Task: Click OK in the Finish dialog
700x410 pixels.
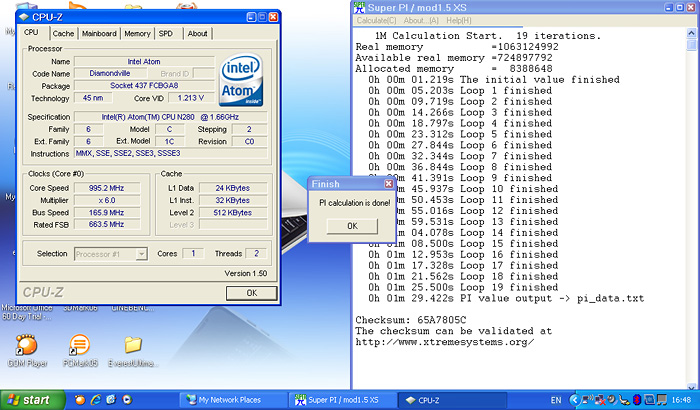Action: point(352,226)
